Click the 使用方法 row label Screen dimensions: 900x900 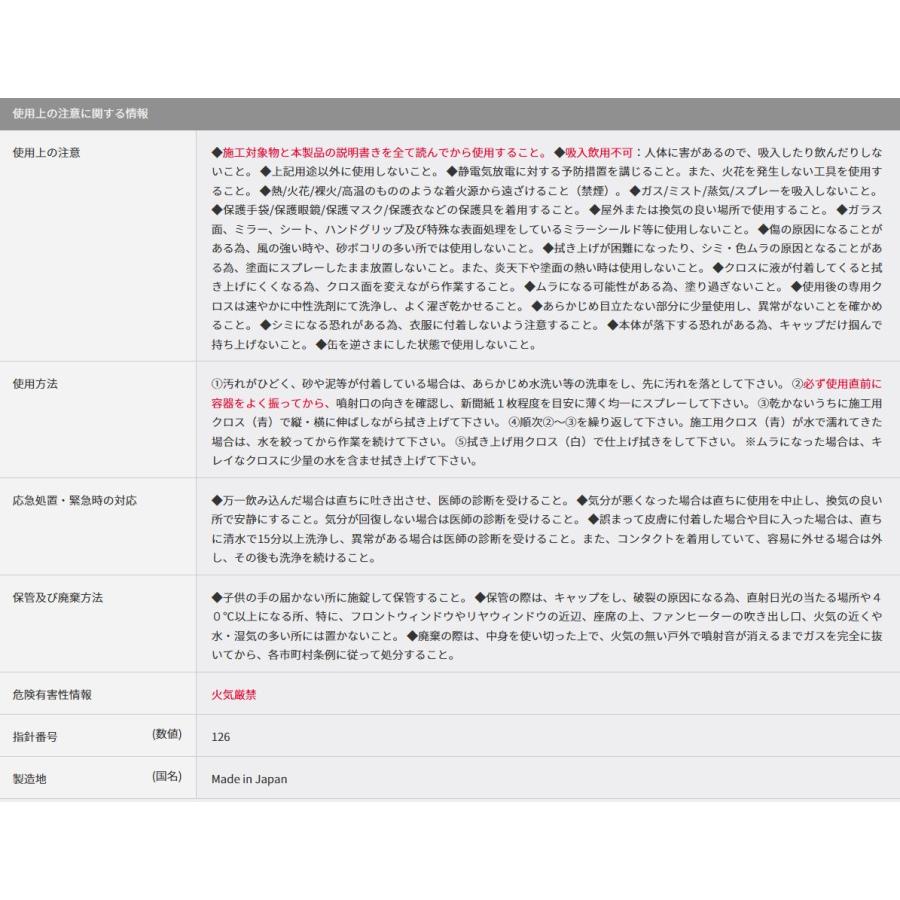[x=35, y=384]
